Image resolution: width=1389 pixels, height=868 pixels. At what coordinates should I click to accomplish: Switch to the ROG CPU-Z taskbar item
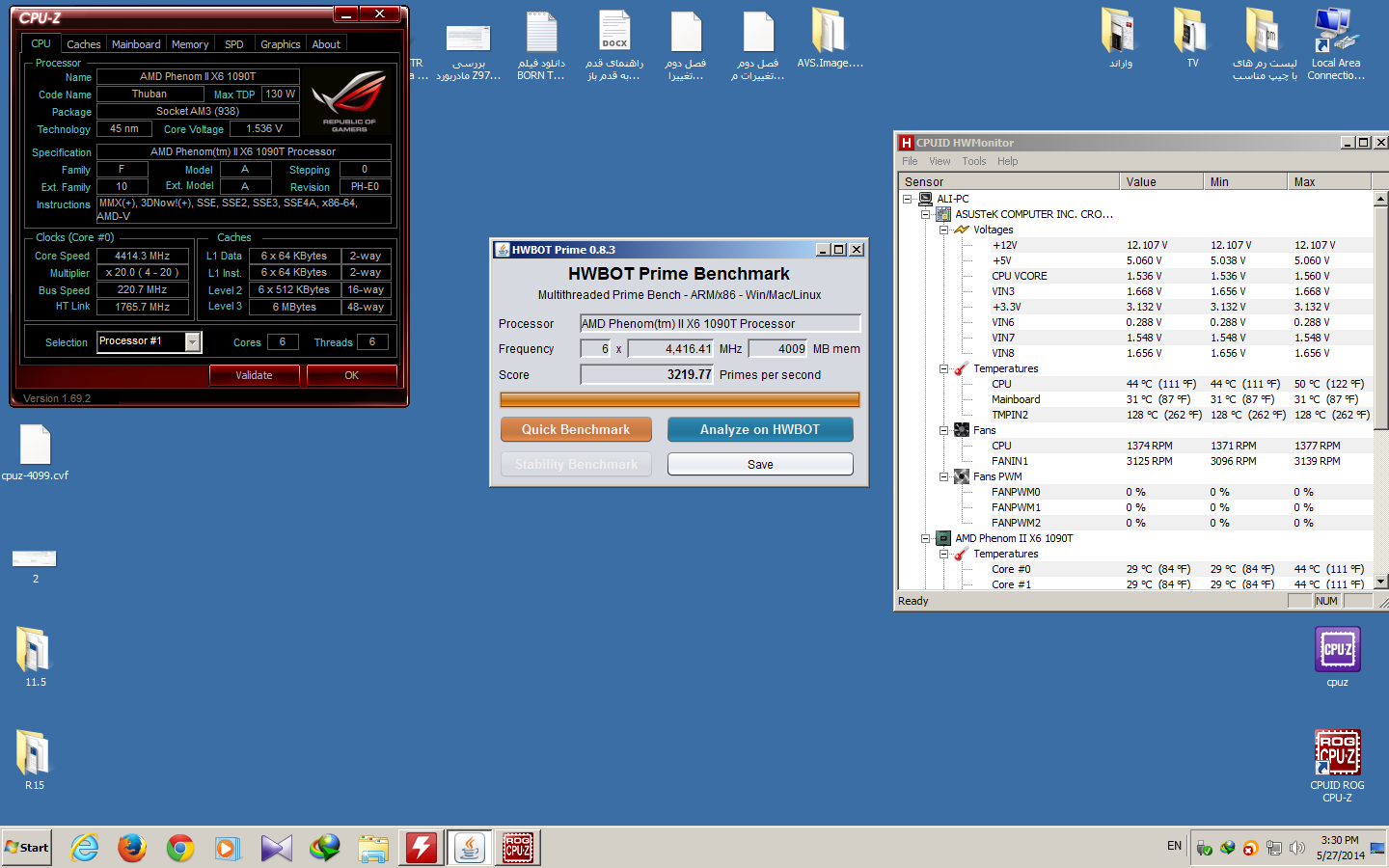pyautogui.click(x=519, y=848)
